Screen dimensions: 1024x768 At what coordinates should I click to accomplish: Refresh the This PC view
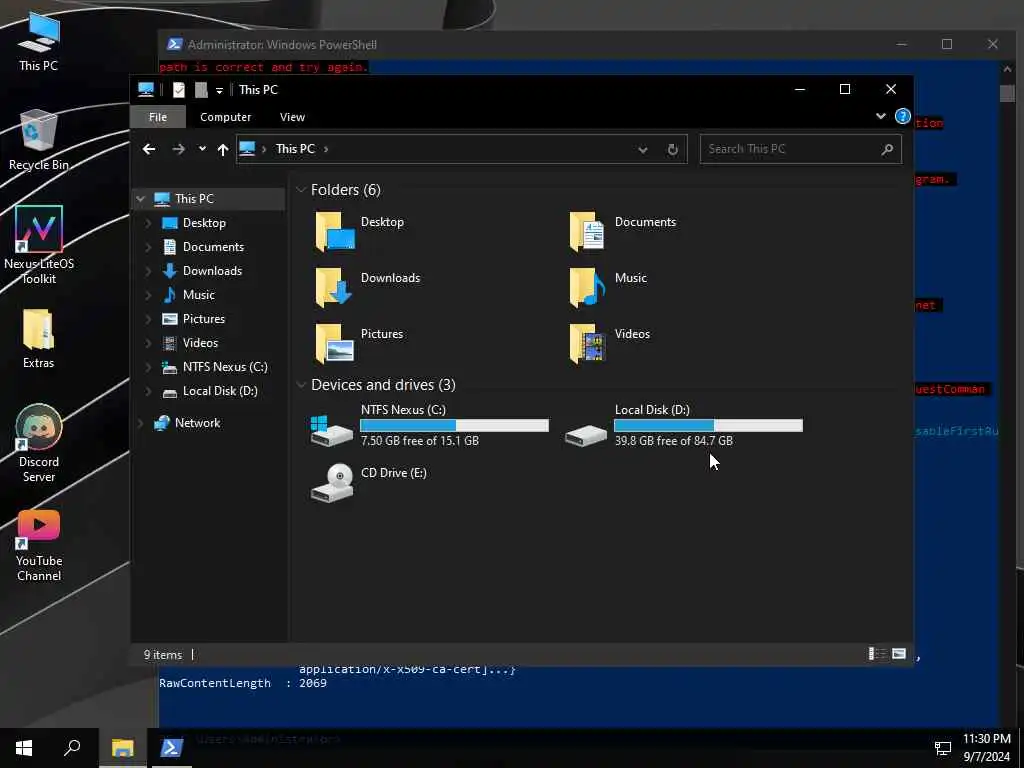point(673,150)
